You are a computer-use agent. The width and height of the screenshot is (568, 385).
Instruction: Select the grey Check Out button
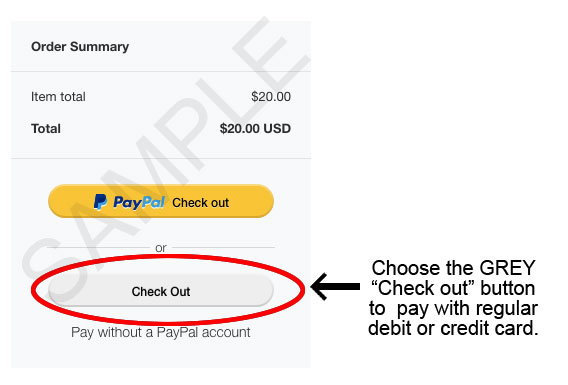pos(161,291)
